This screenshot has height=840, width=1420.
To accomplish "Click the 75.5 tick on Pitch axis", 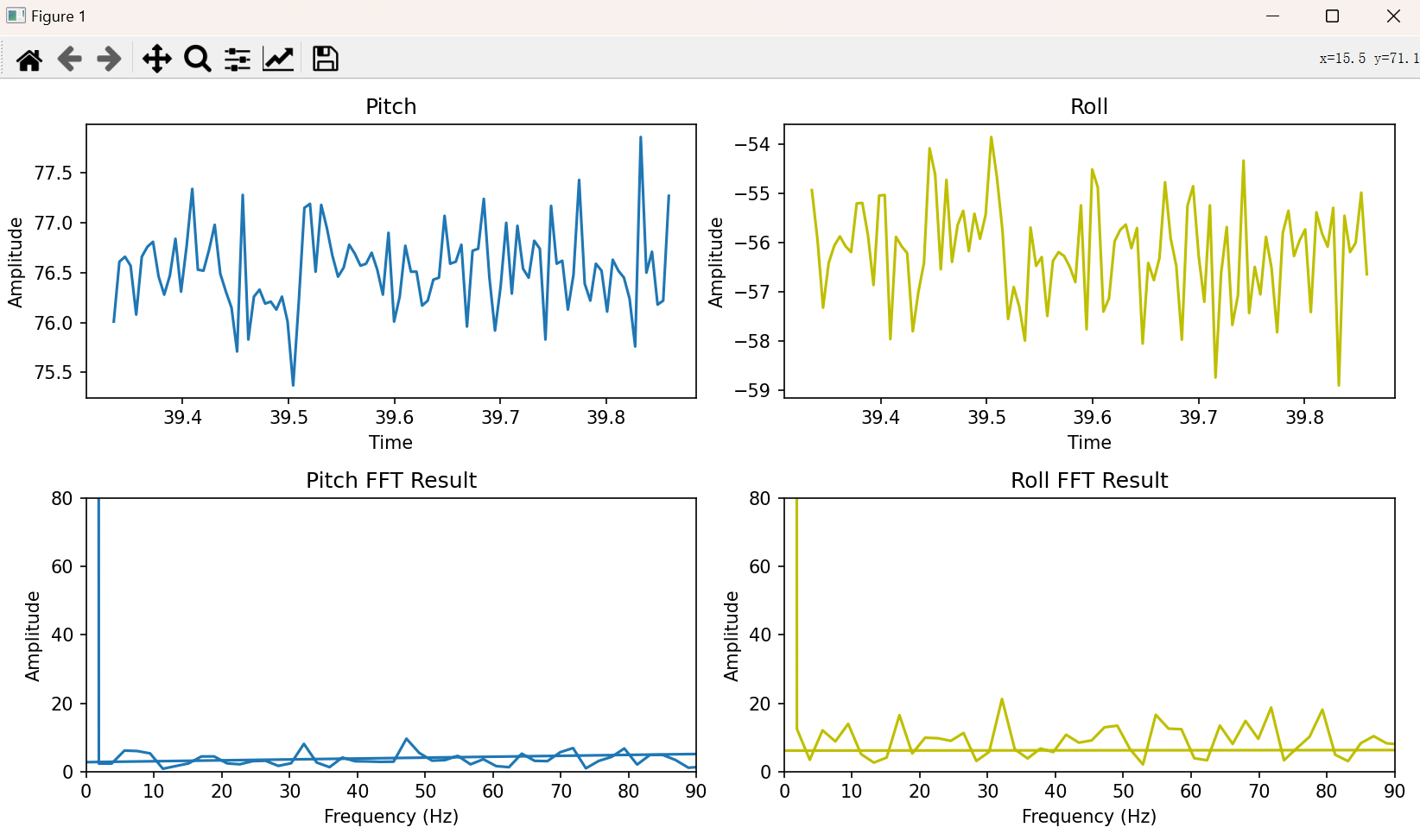I will [x=54, y=373].
